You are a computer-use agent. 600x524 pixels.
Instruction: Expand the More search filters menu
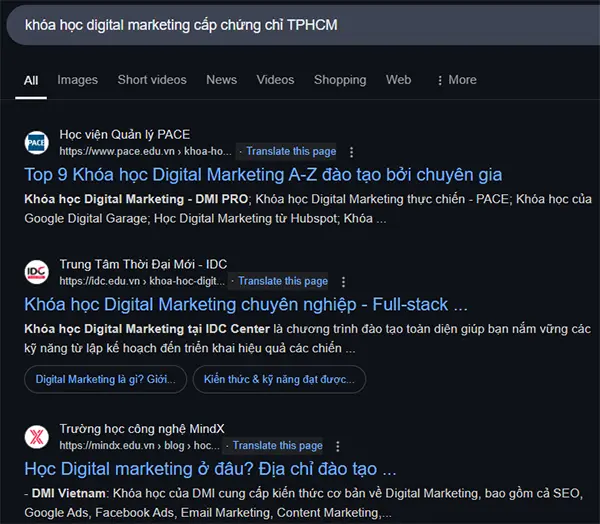457,80
